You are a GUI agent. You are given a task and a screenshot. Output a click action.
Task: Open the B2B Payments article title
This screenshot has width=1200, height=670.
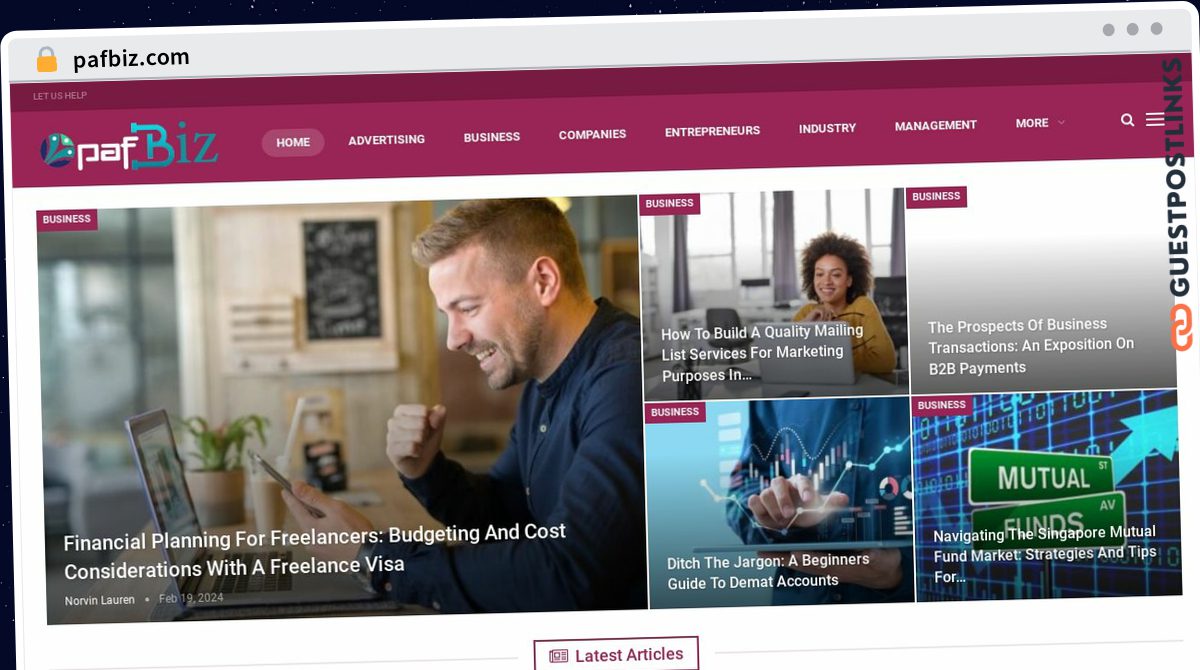(1031, 346)
